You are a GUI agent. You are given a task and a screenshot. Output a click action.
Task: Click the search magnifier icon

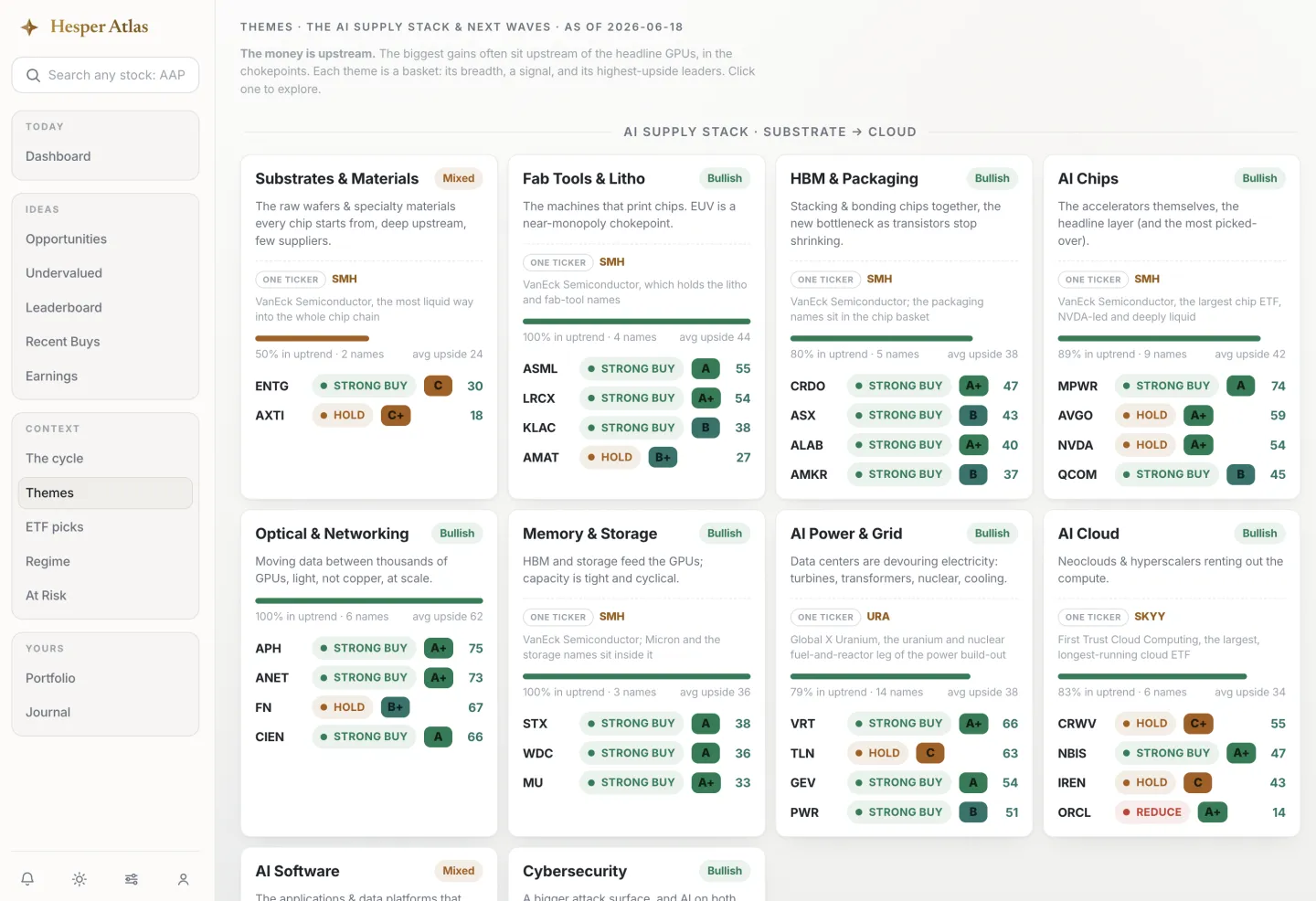tap(33, 75)
